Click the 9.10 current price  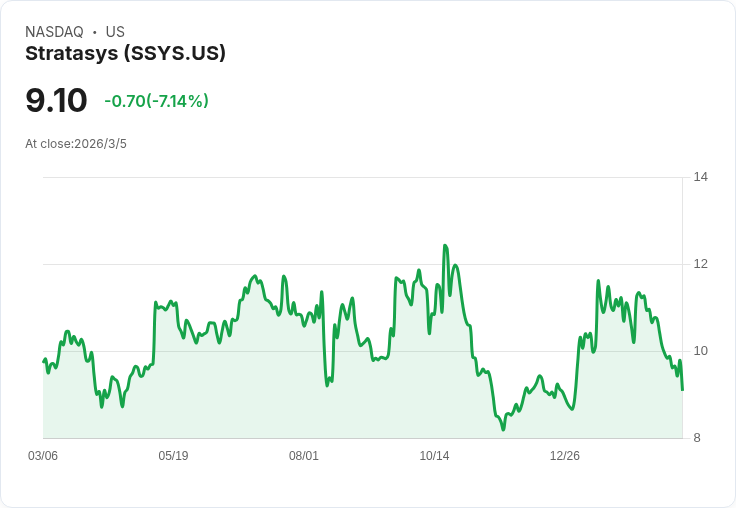56,101
